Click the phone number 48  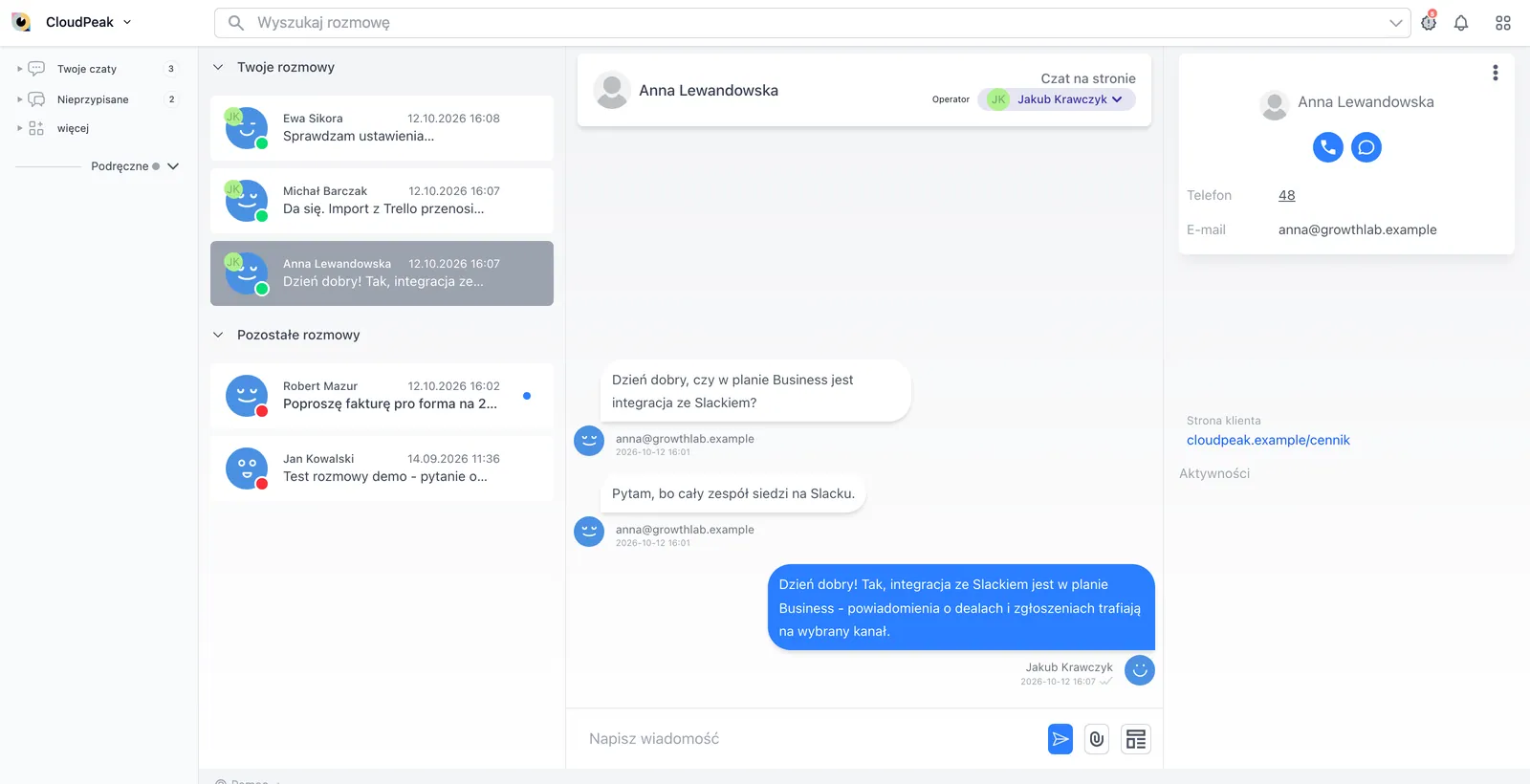tap(1287, 195)
